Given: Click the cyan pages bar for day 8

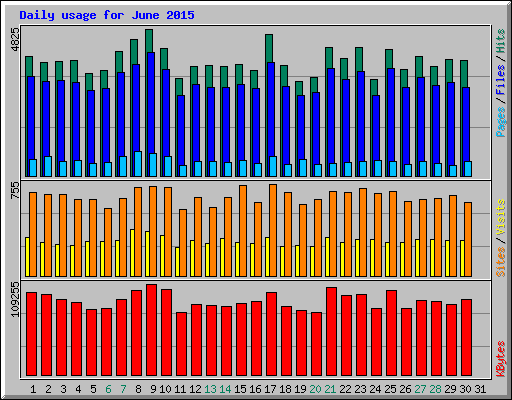Looking at the screenshot, I should pos(138,164).
